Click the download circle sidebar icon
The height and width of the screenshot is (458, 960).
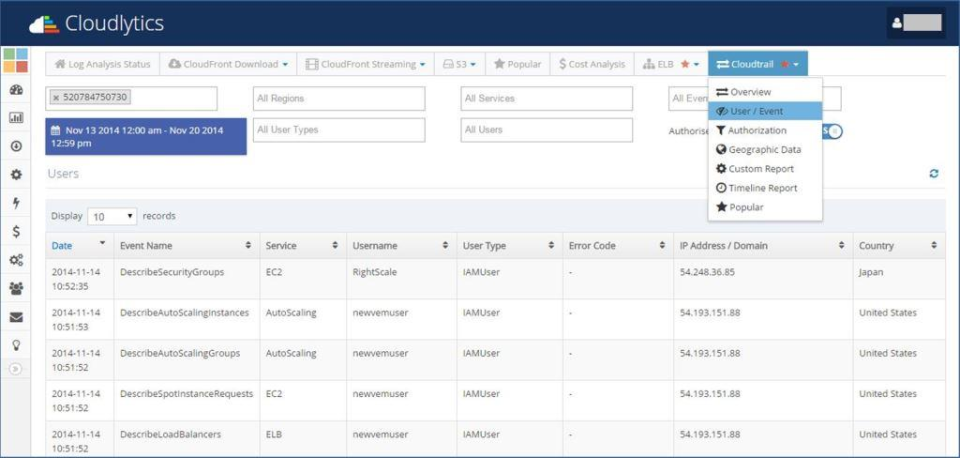[x=17, y=146]
